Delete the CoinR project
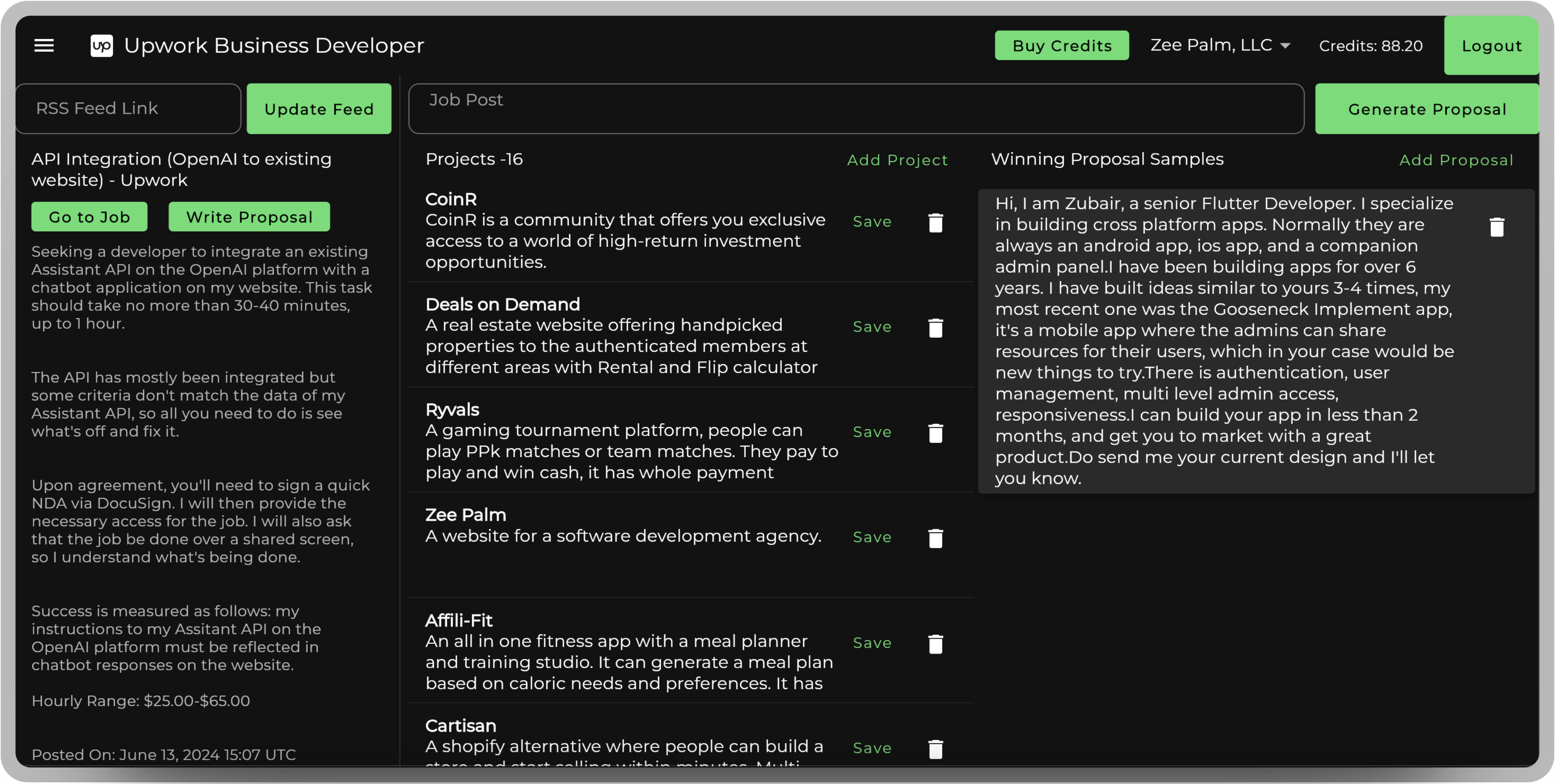The width and height of the screenshot is (1555, 784). [935, 223]
